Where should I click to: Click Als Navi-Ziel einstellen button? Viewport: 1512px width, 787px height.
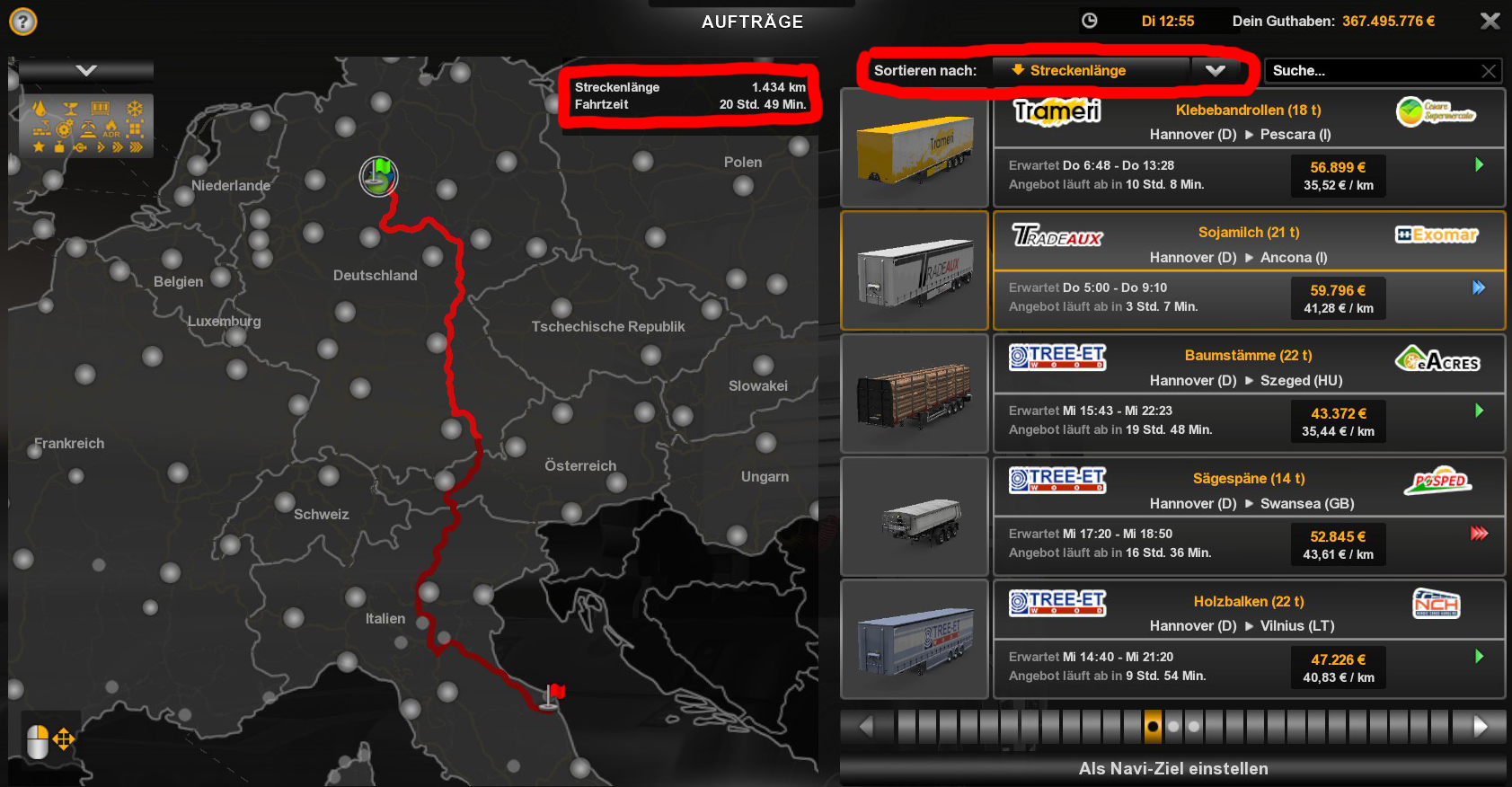tap(1172, 768)
